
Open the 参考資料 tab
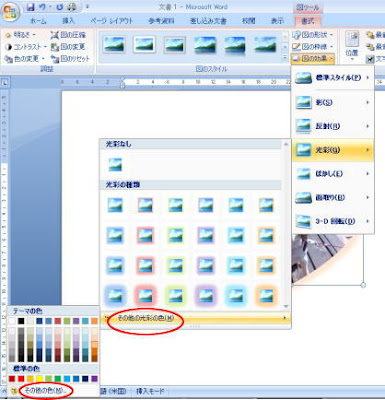161,21
